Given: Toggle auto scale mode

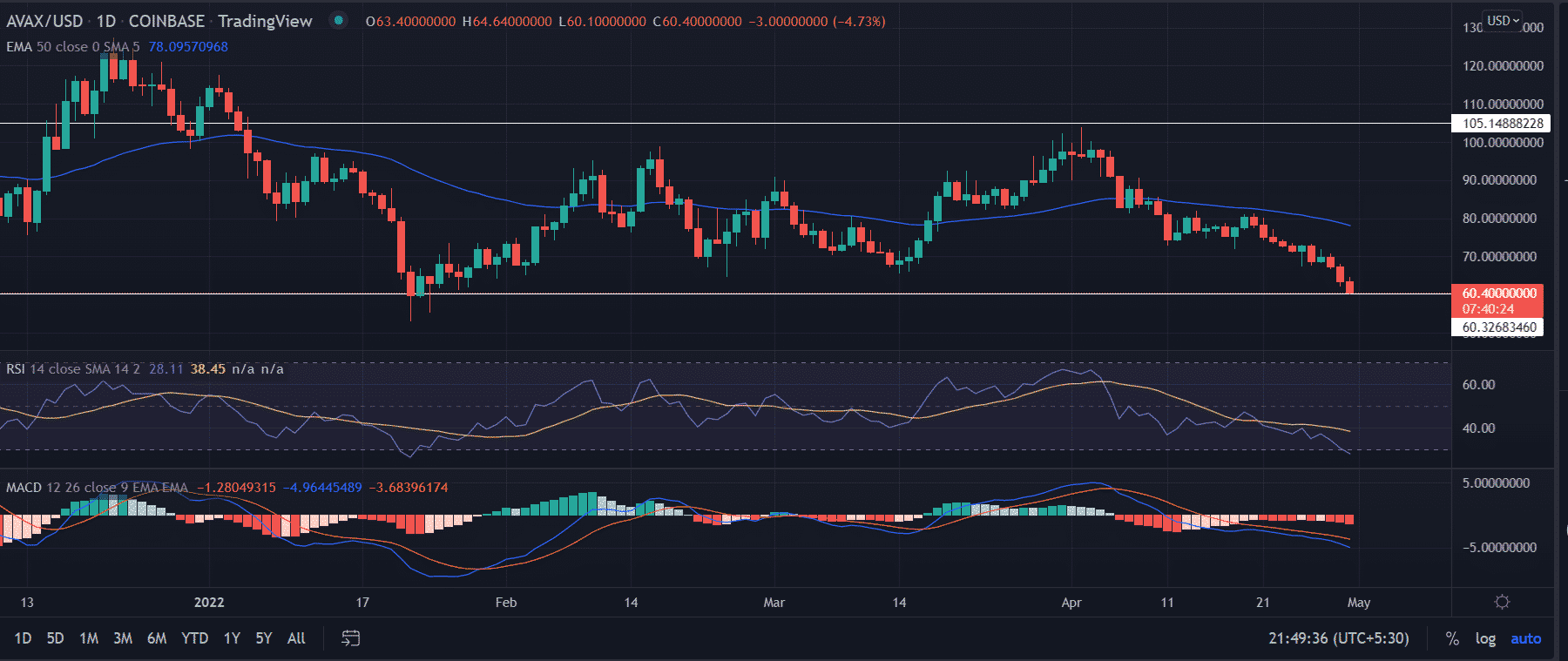Looking at the screenshot, I should tap(1525, 638).
